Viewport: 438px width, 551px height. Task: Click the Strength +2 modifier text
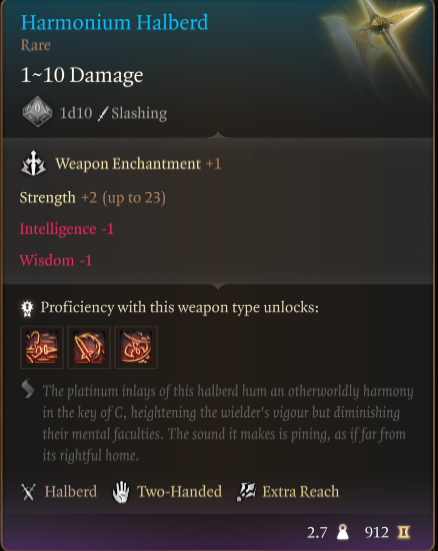coord(92,198)
